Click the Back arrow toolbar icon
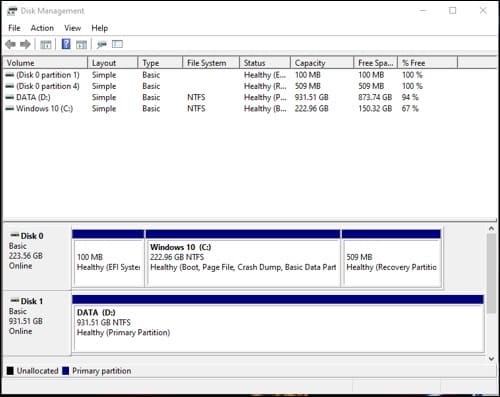The height and width of the screenshot is (397, 500). [11, 44]
